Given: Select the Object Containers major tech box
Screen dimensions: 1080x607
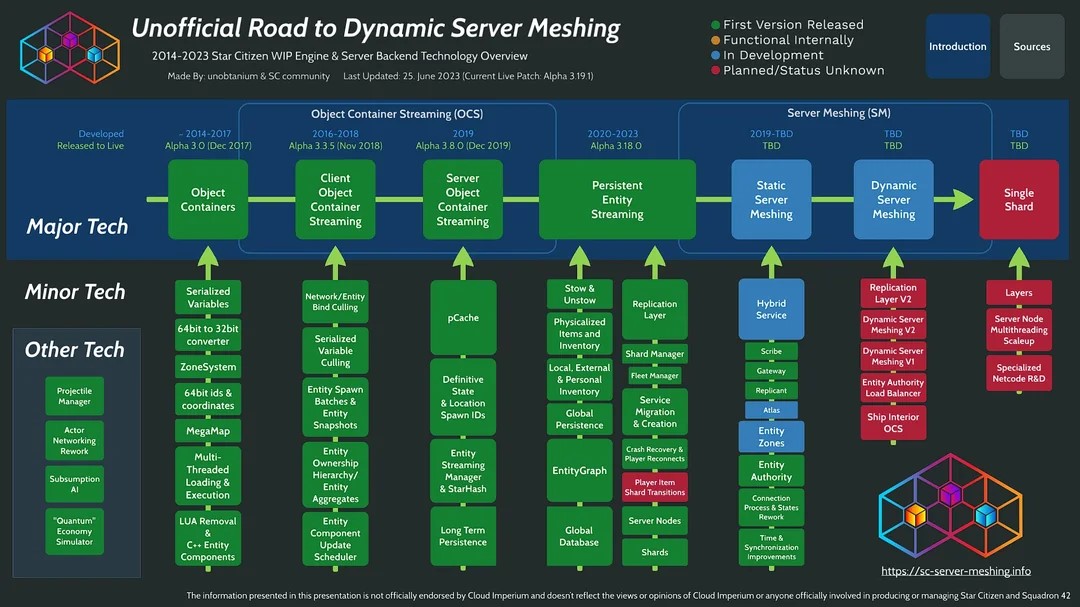Looking at the screenshot, I should (208, 200).
